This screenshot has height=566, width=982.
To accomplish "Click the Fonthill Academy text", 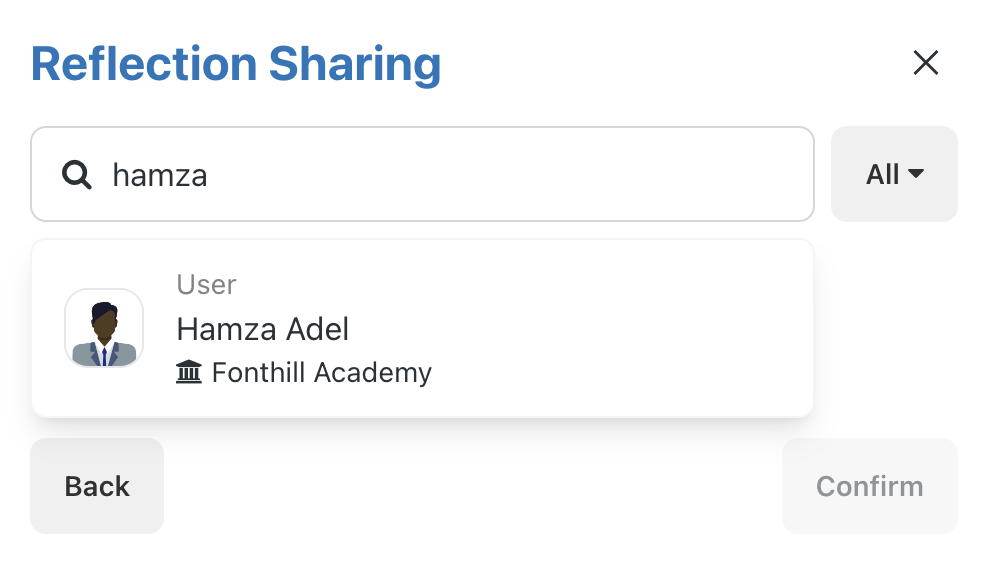I will click(x=322, y=373).
